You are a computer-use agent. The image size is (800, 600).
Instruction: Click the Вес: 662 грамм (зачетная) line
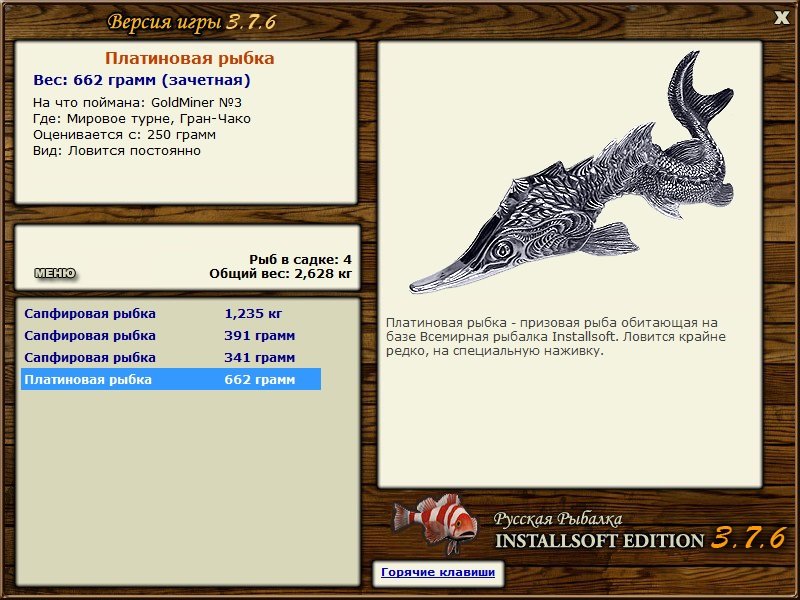(x=142, y=80)
